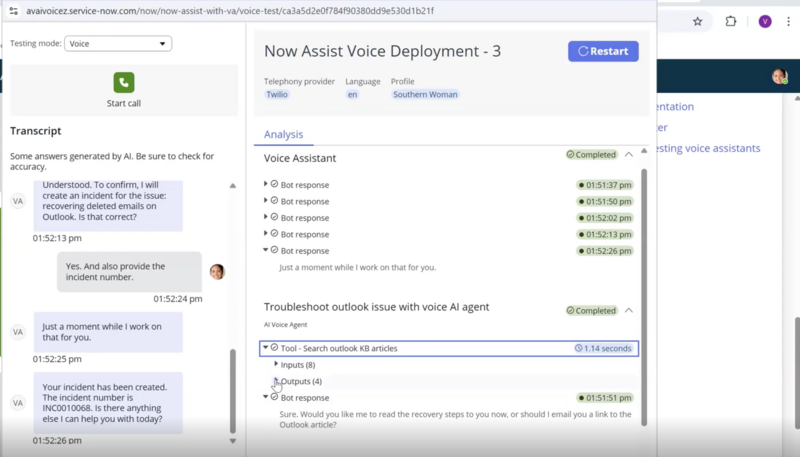Screen dimensions: 800x457
Task: Expand Inputs (8)
Action: pyautogui.click(x=276, y=364)
